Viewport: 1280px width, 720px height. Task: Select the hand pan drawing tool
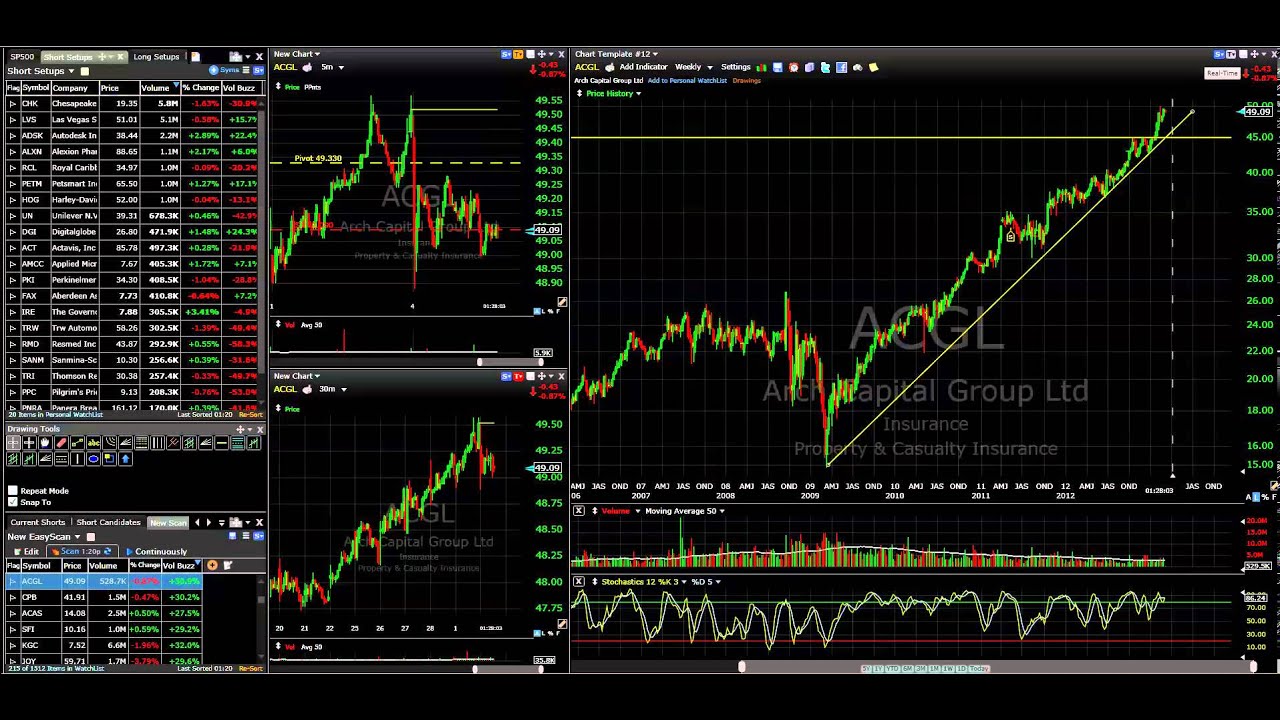(45, 442)
